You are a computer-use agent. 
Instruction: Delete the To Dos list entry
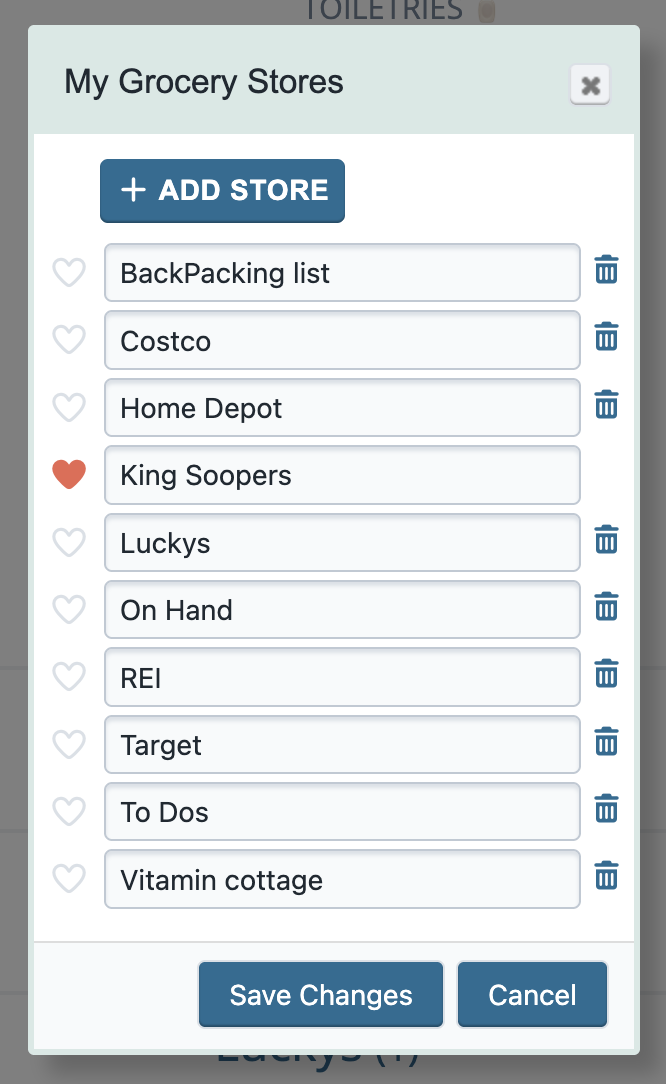pos(606,810)
